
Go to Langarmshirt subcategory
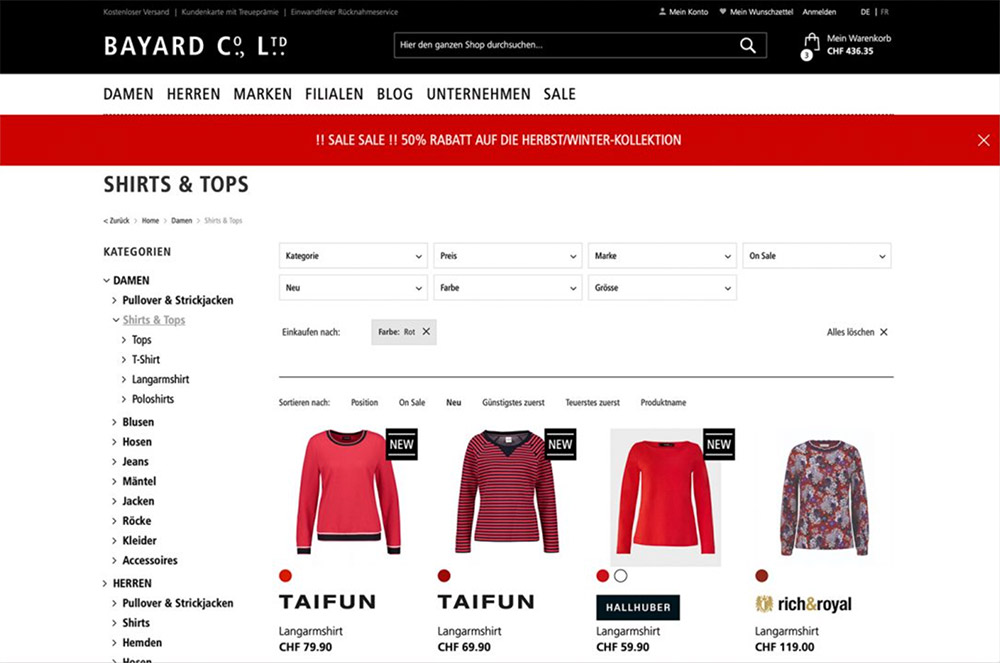[x=160, y=379]
